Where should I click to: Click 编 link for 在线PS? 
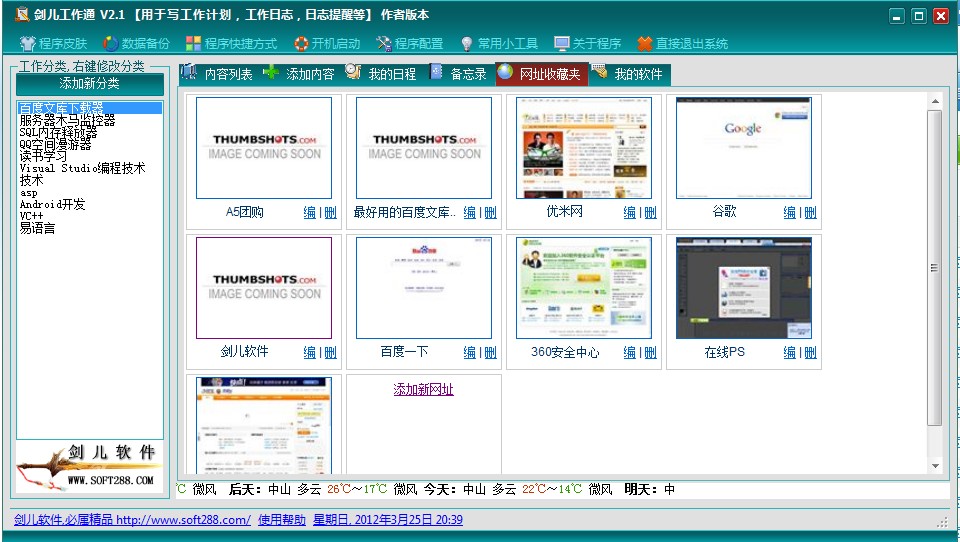790,353
